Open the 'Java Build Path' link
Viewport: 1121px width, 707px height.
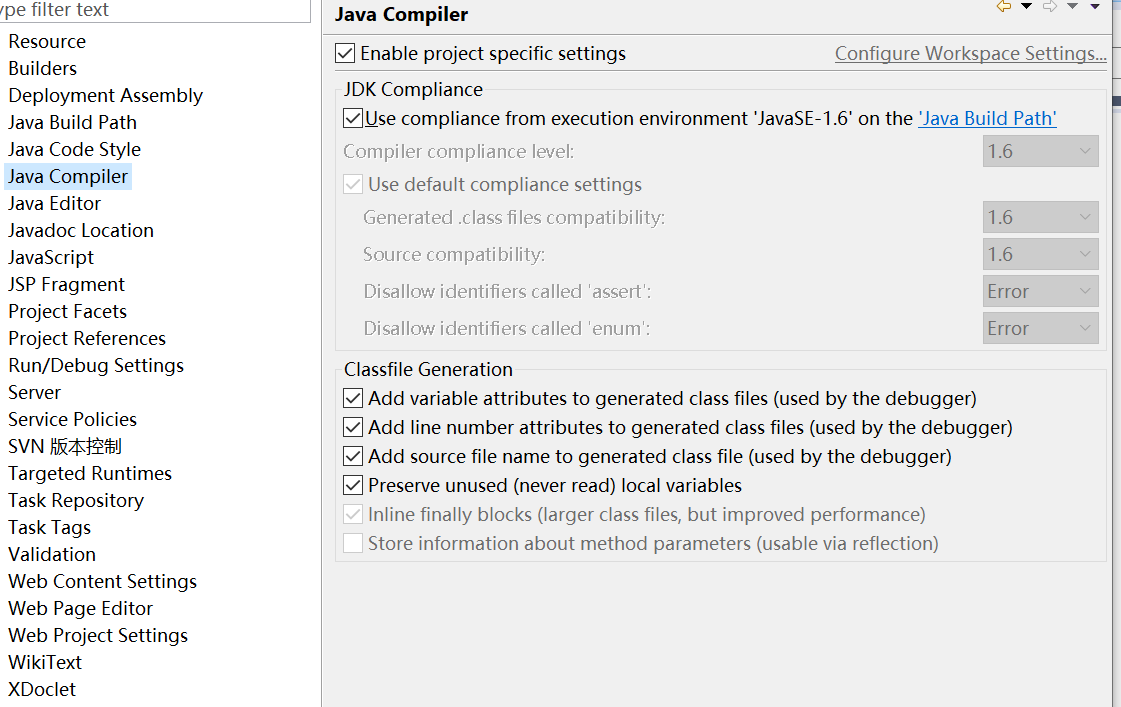pyautogui.click(x=987, y=118)
